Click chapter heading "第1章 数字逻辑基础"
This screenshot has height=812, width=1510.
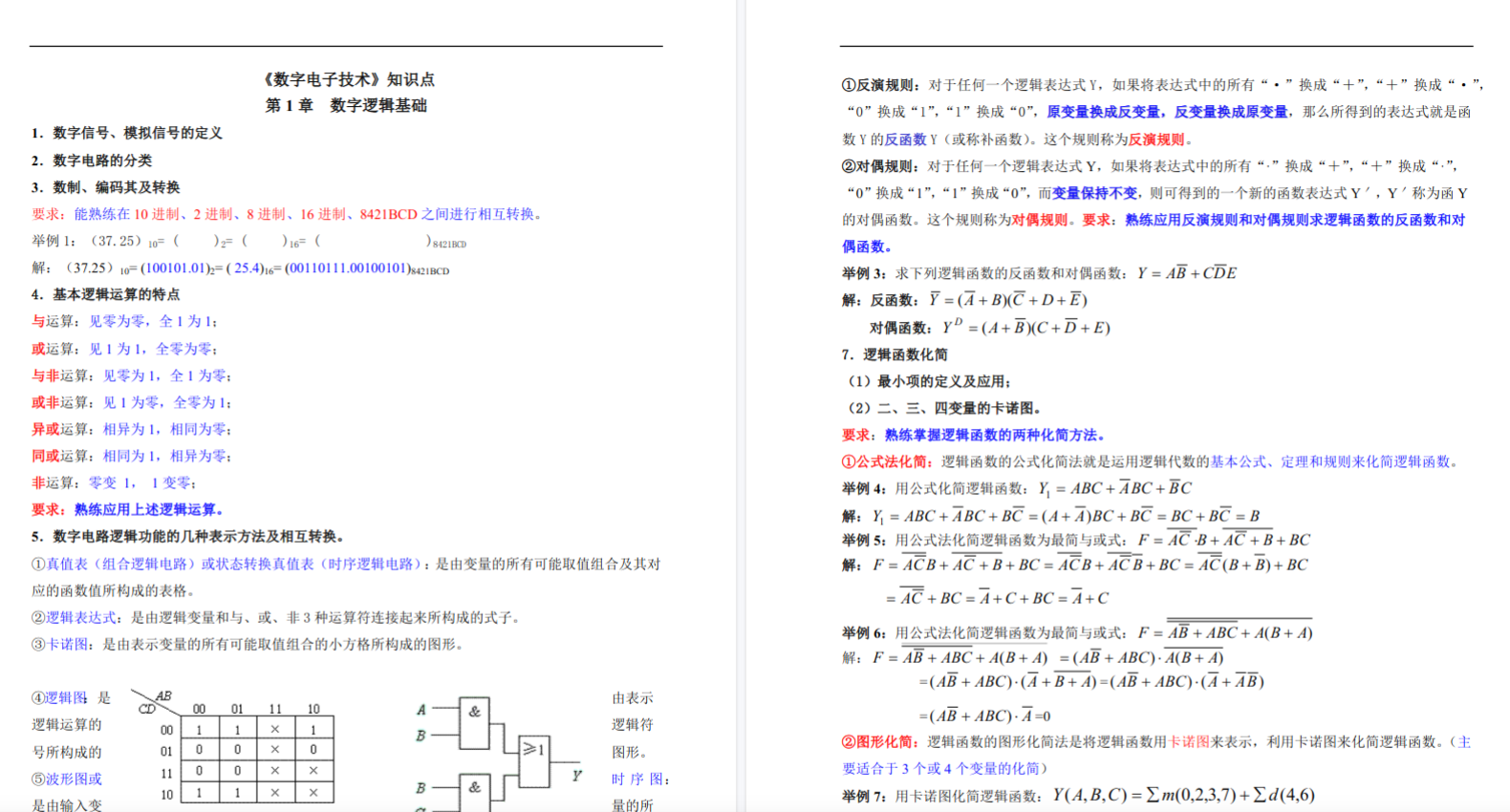[x=346, y=105]
